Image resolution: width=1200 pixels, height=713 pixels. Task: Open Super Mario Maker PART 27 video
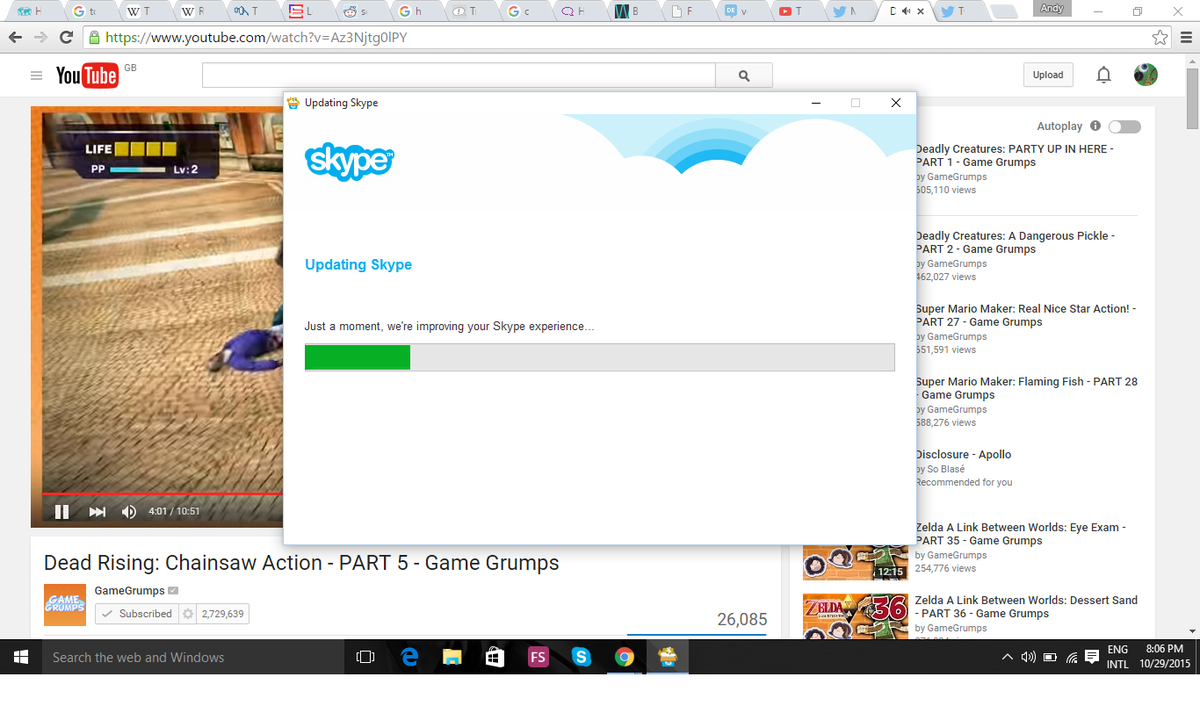point(1025,315)
